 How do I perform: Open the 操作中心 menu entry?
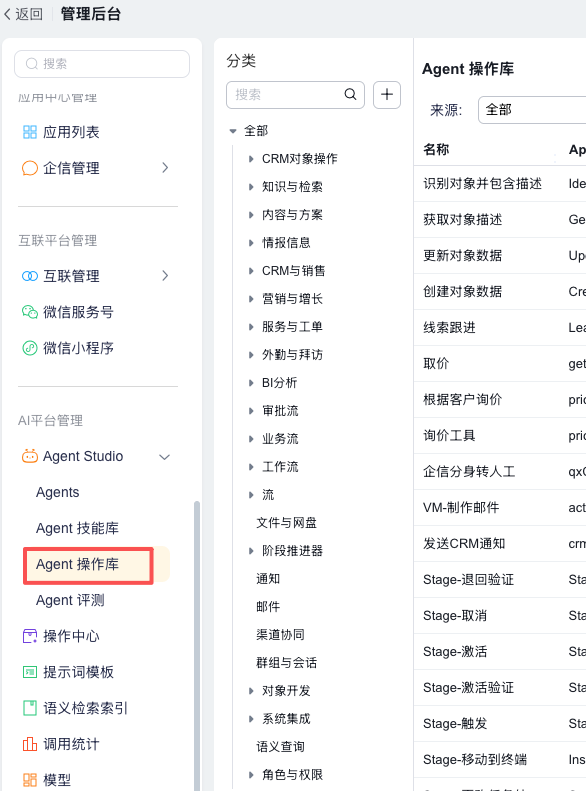[x=71, y=636]
